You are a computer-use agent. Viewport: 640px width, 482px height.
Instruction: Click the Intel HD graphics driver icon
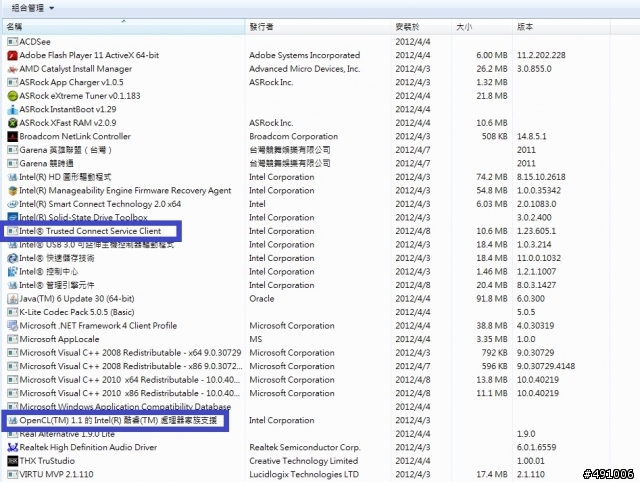tap(13, 177)
